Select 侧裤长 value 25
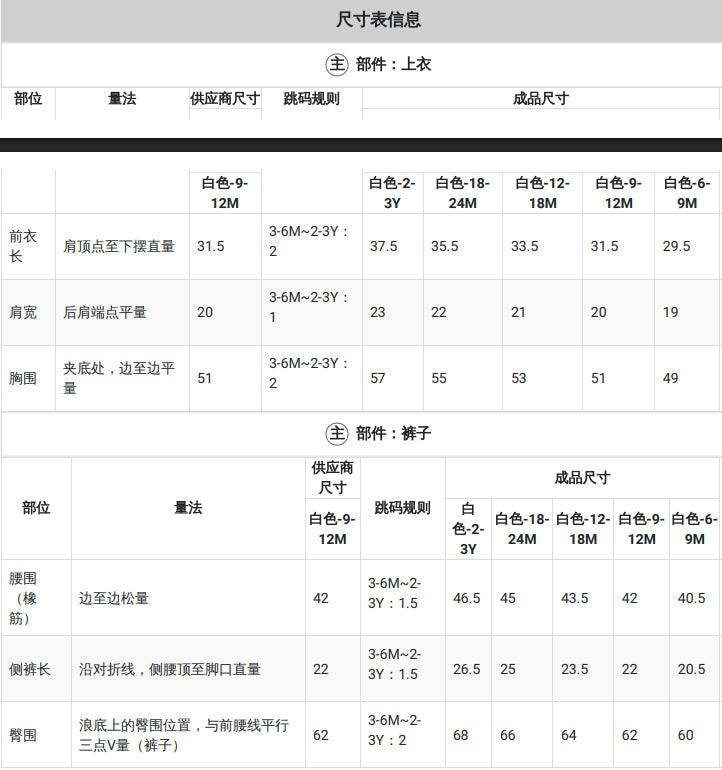 point(508,669)
